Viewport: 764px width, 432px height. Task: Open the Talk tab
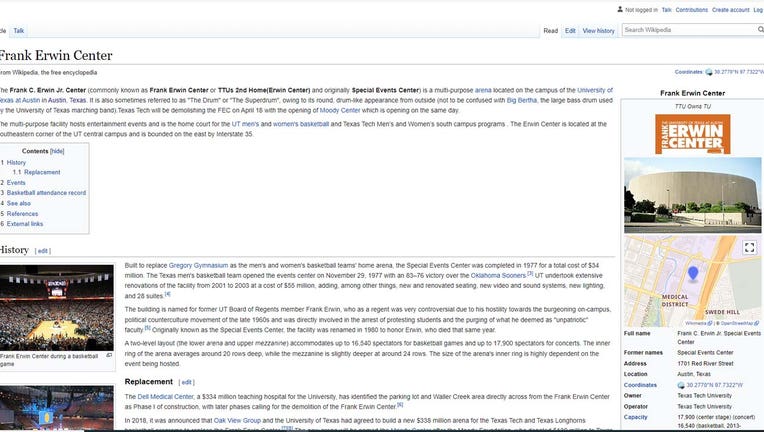click(19, 31)
